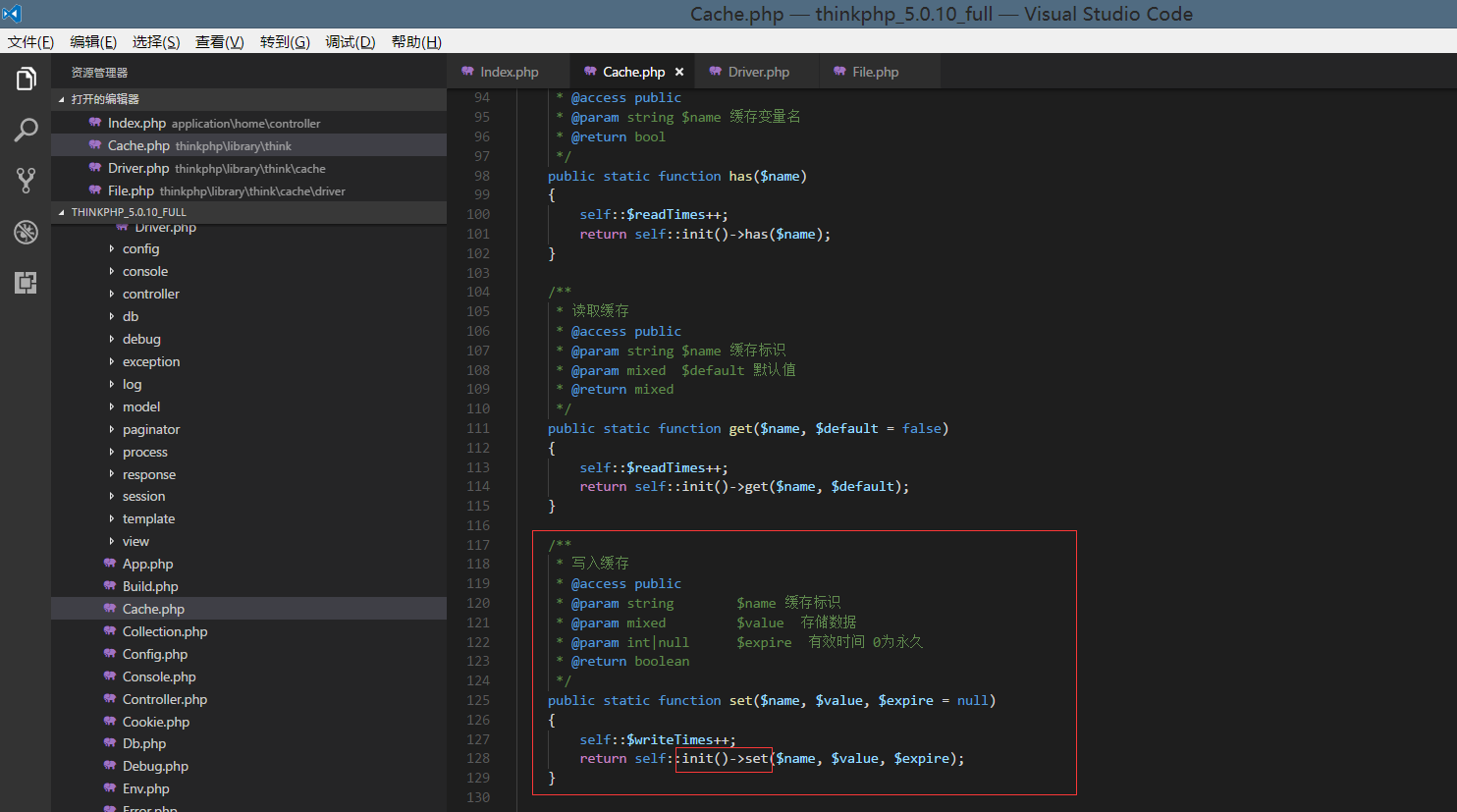
Task: Click PHP icon beside Debug.php in tree
Action: tap(110, 766)
